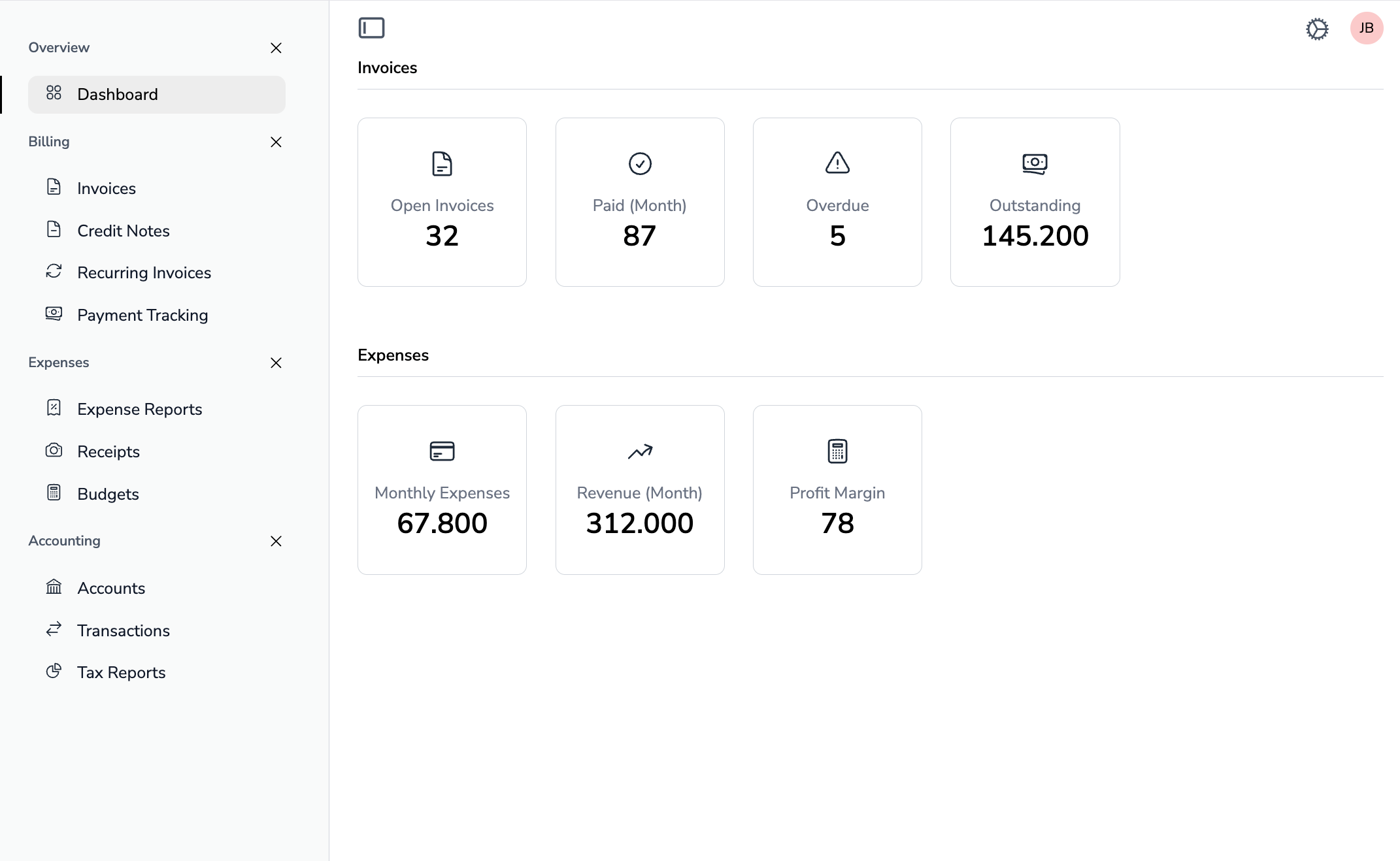The height and width of the screenshot is (861, 1400).
Task: Open settings gear icon
Action: (1317, 29)
